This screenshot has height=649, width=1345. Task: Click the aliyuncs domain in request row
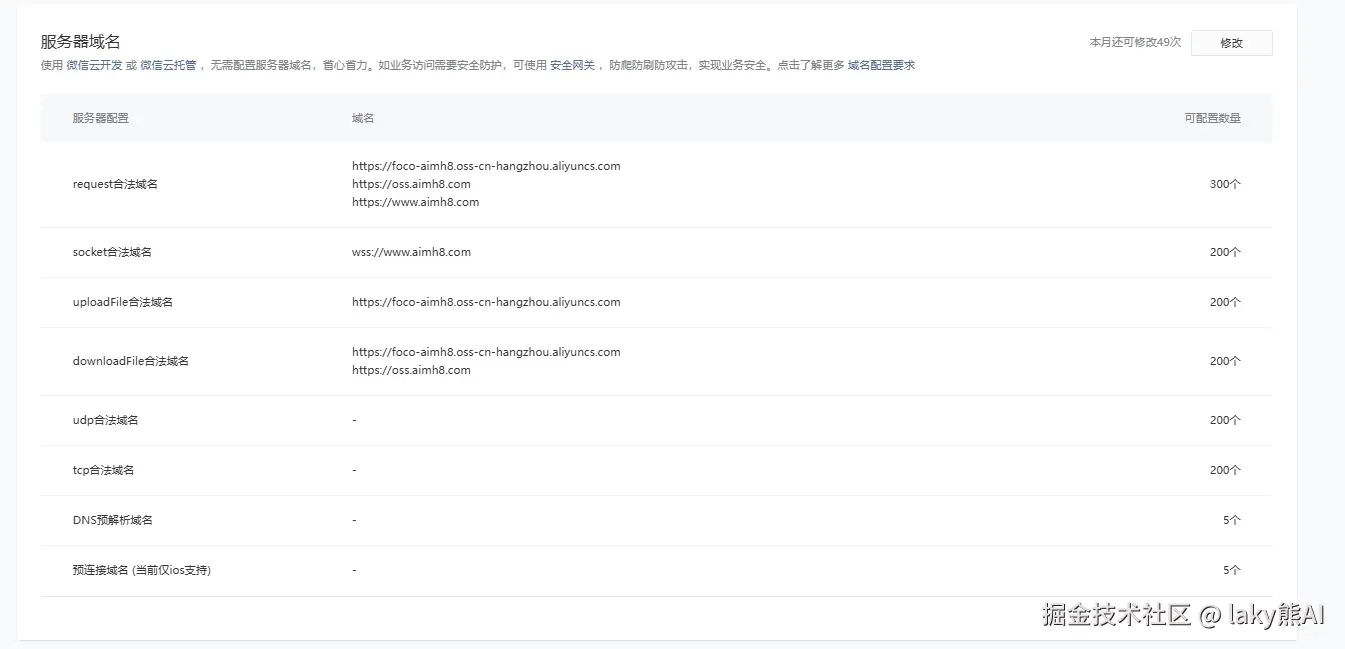click(x=486, y=166)
